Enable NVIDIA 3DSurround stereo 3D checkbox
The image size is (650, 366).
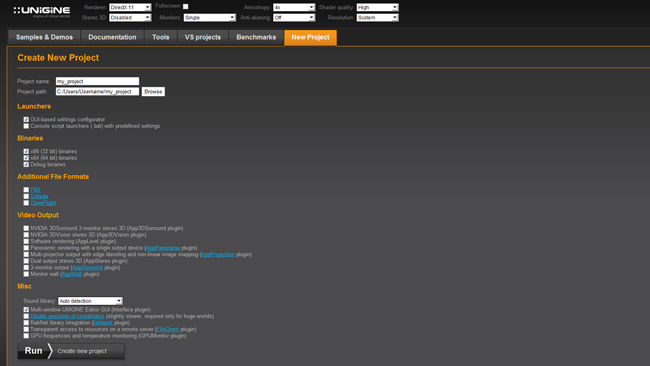pos(26,228)
